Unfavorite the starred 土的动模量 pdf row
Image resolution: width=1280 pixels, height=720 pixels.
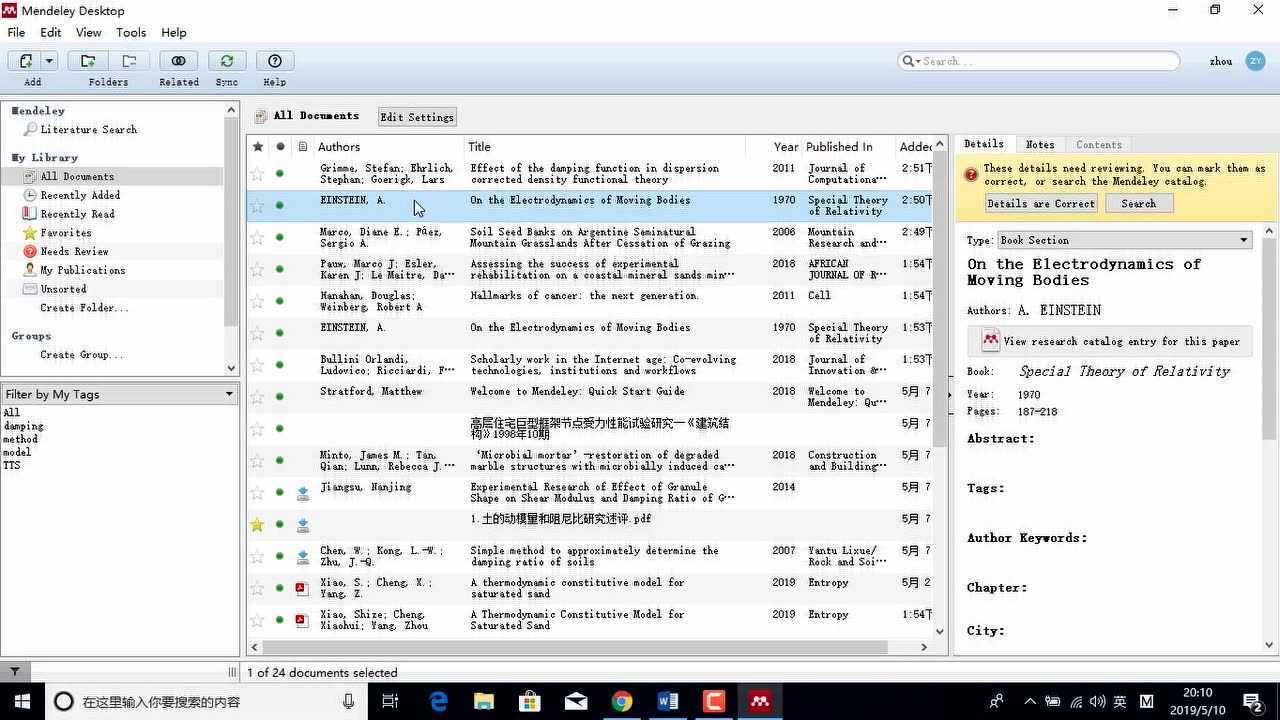point(257,524)
